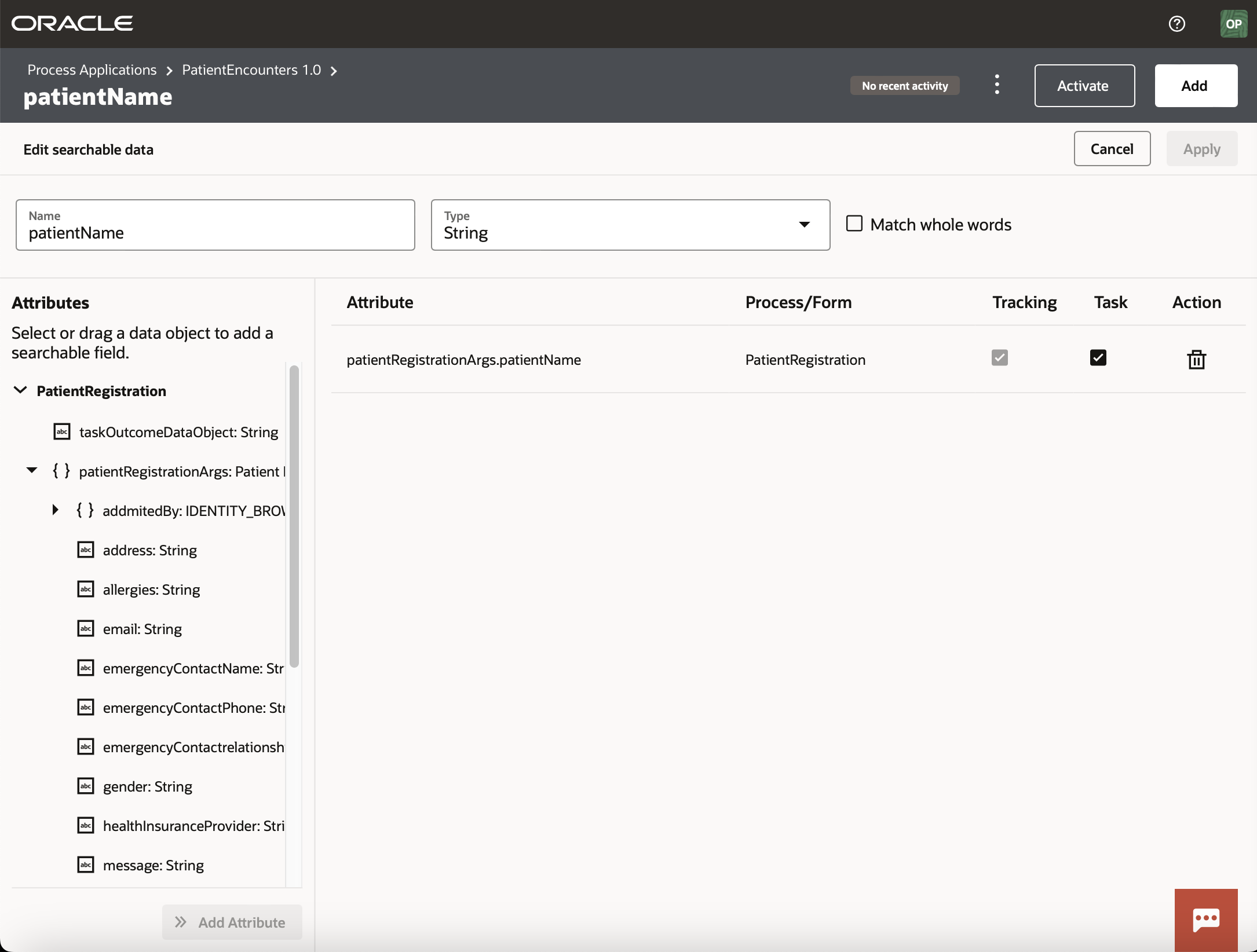Viewport: 1257px width, 952px height.
Task: Expand the addmitedBy: IDENTITY_BROWSER node
Action: (56, 510)
